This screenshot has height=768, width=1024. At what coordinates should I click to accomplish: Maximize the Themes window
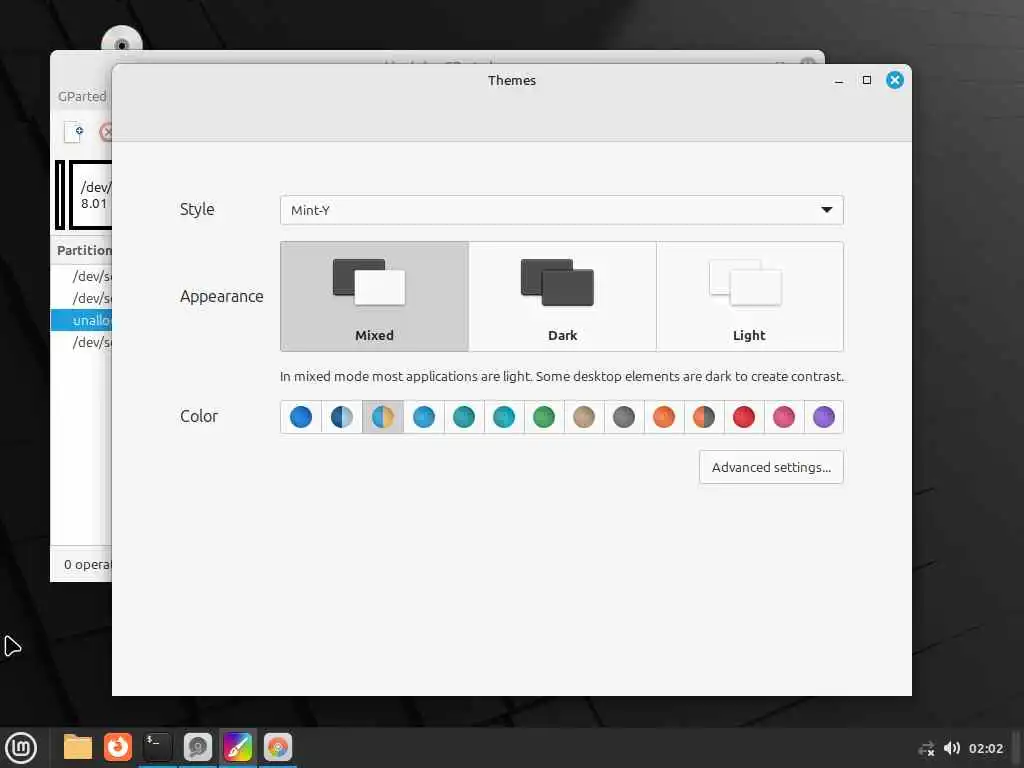(x=867, y=80)
